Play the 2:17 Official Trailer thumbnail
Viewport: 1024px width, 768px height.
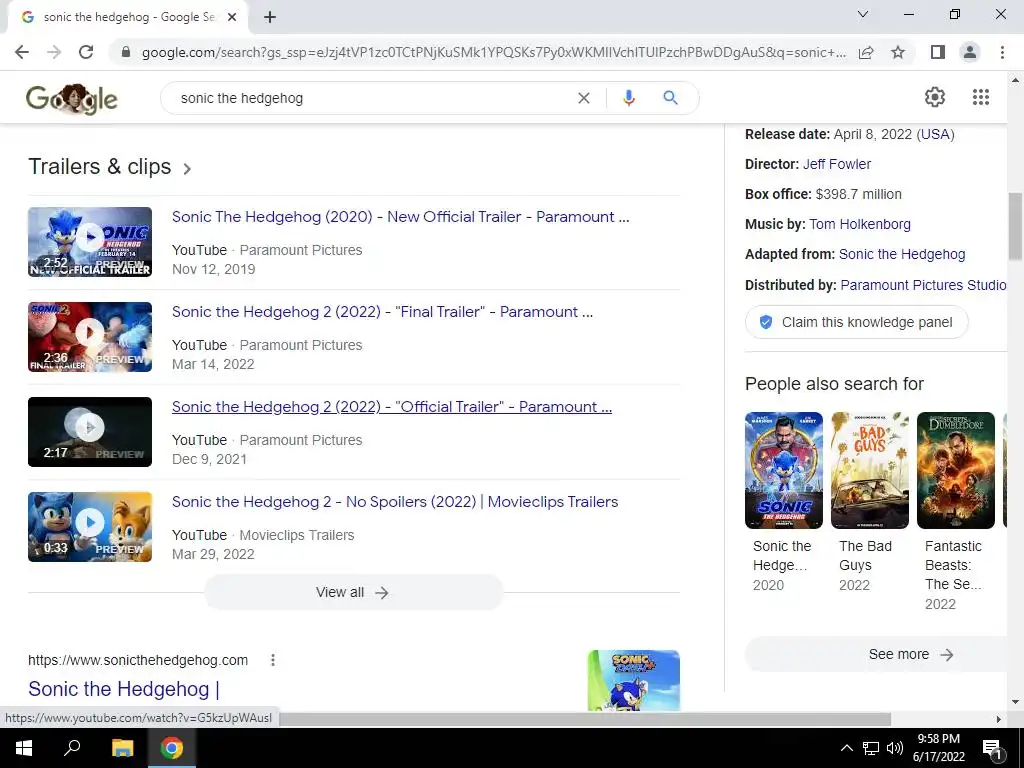(90, 432)
